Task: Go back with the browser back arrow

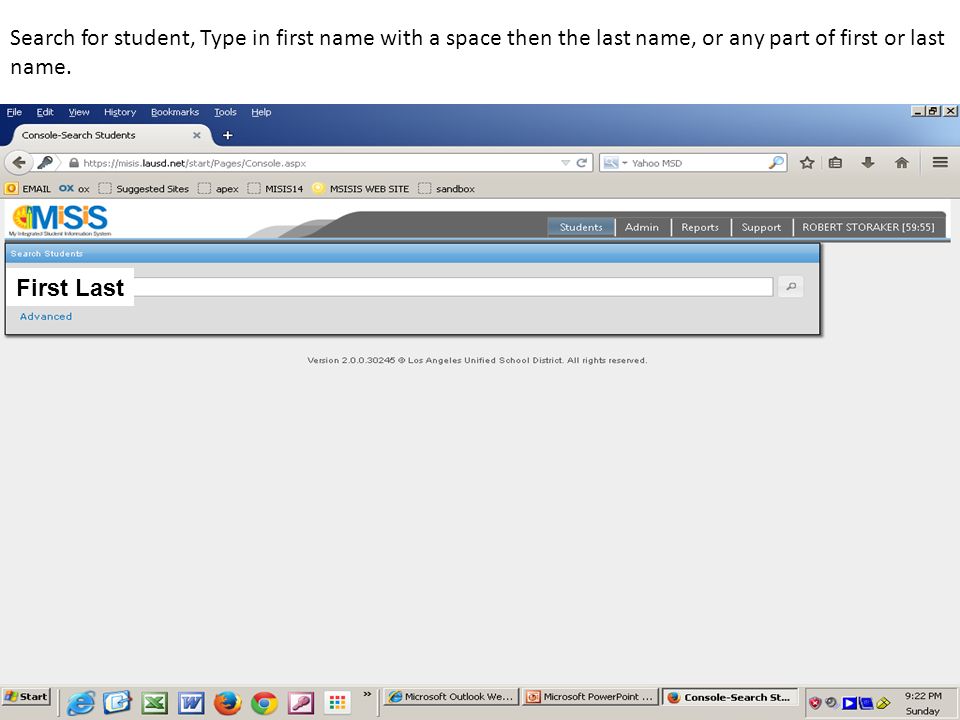Action: click(19, 162)
